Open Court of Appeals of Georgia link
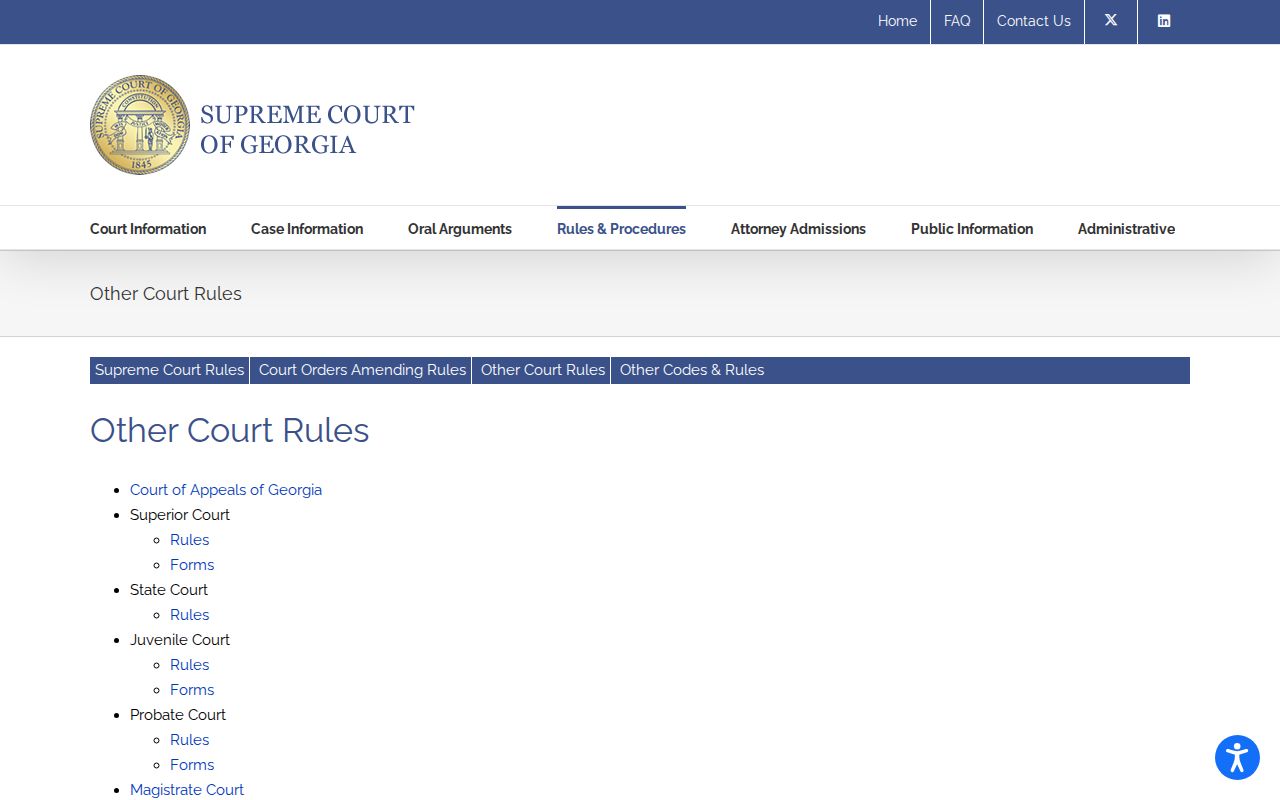Screen dimensions: 1280x800 click(226, 490)
